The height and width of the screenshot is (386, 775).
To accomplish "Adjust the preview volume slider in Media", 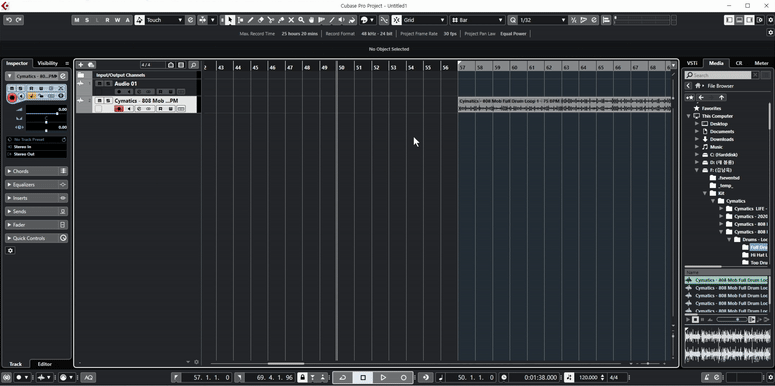I will [731, 320].
